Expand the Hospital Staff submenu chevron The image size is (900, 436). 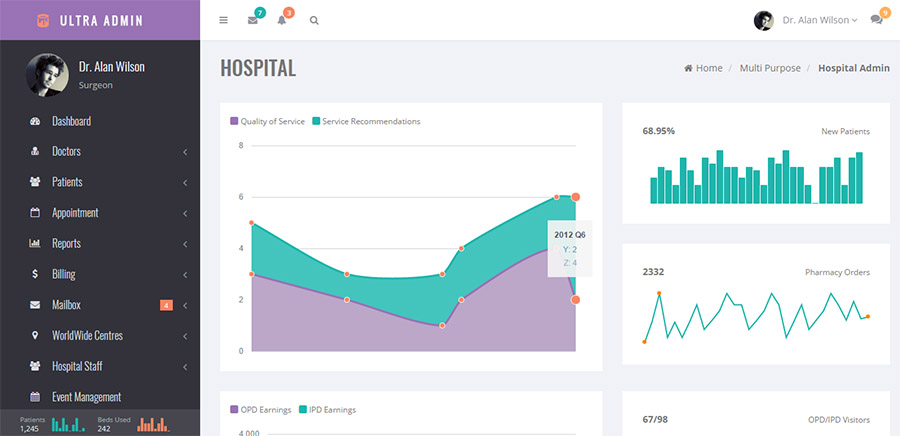pyautogui.click(x=185, y=367)
